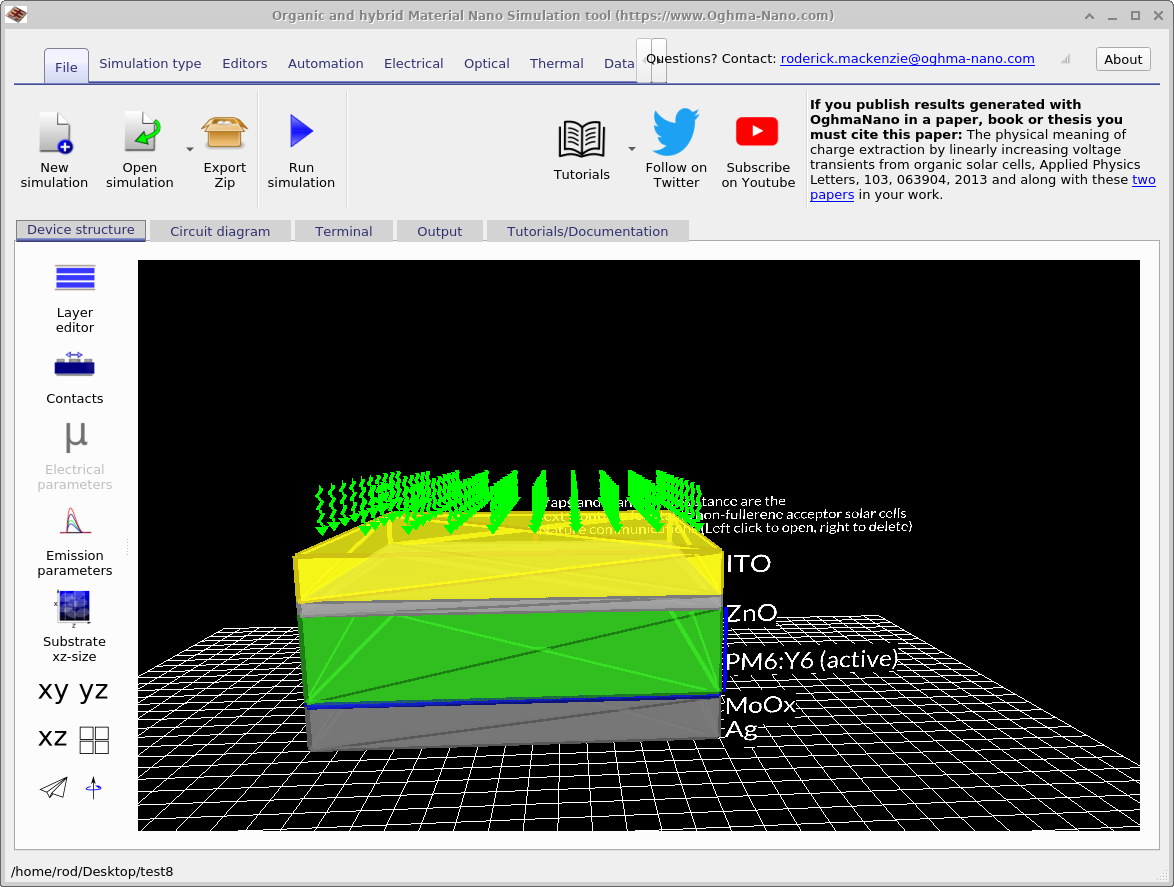This screenshot has height=887, width=1174.
Task: Enable camera rotation with the rotate icon
Action: tap(94, 788)
